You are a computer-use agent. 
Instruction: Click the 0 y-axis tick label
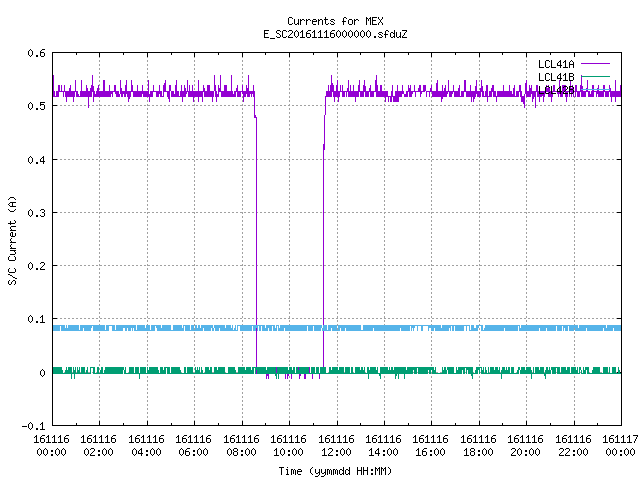pyautogui.click(x=42, y=373)
